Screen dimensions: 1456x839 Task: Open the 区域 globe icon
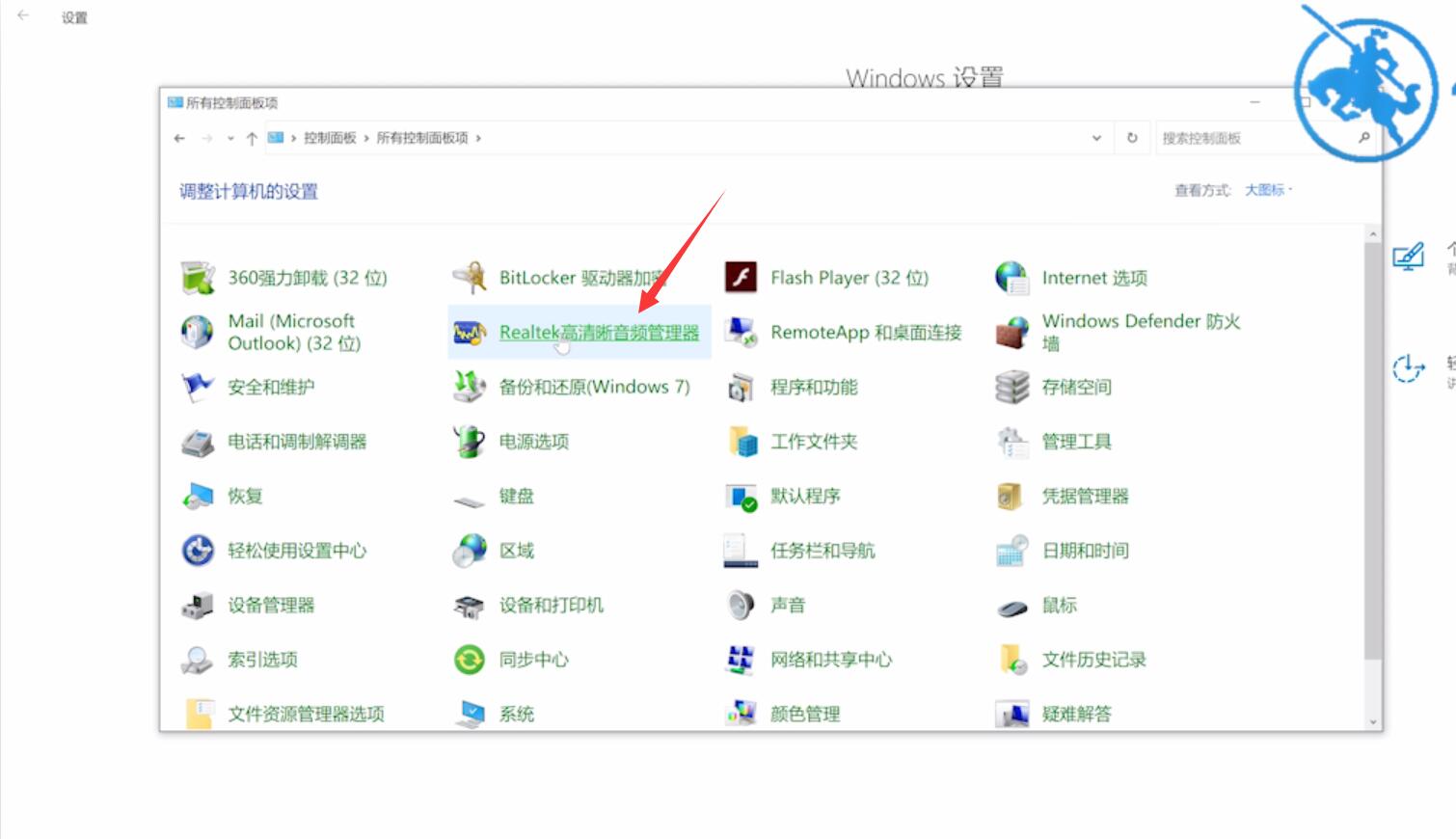[470, 551]
